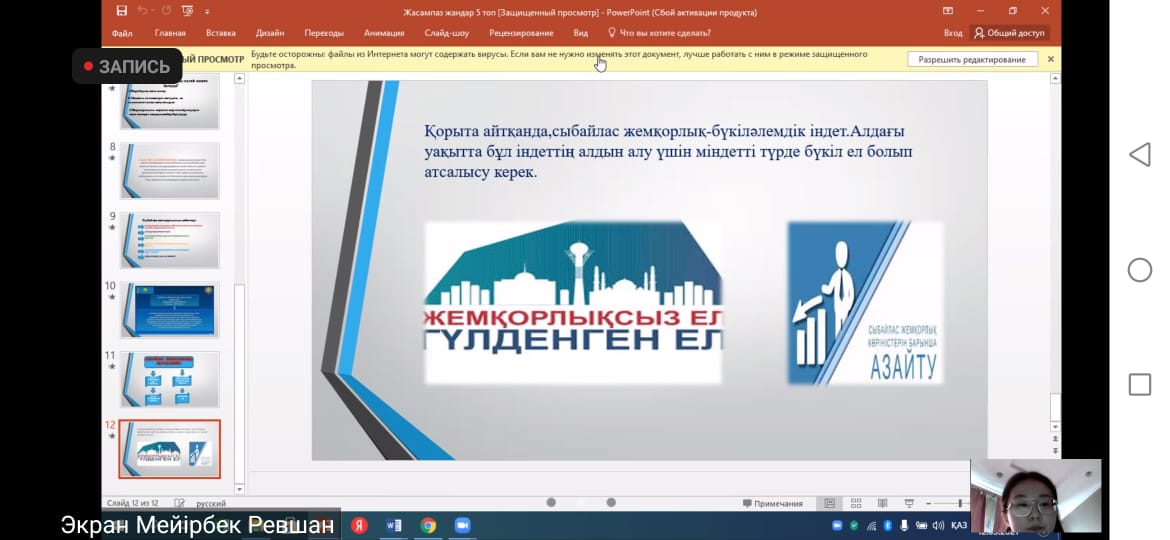Viewport: 1170px width, 540px height.
Task: Open Word from the taskbar
Action: pos(393,525)
